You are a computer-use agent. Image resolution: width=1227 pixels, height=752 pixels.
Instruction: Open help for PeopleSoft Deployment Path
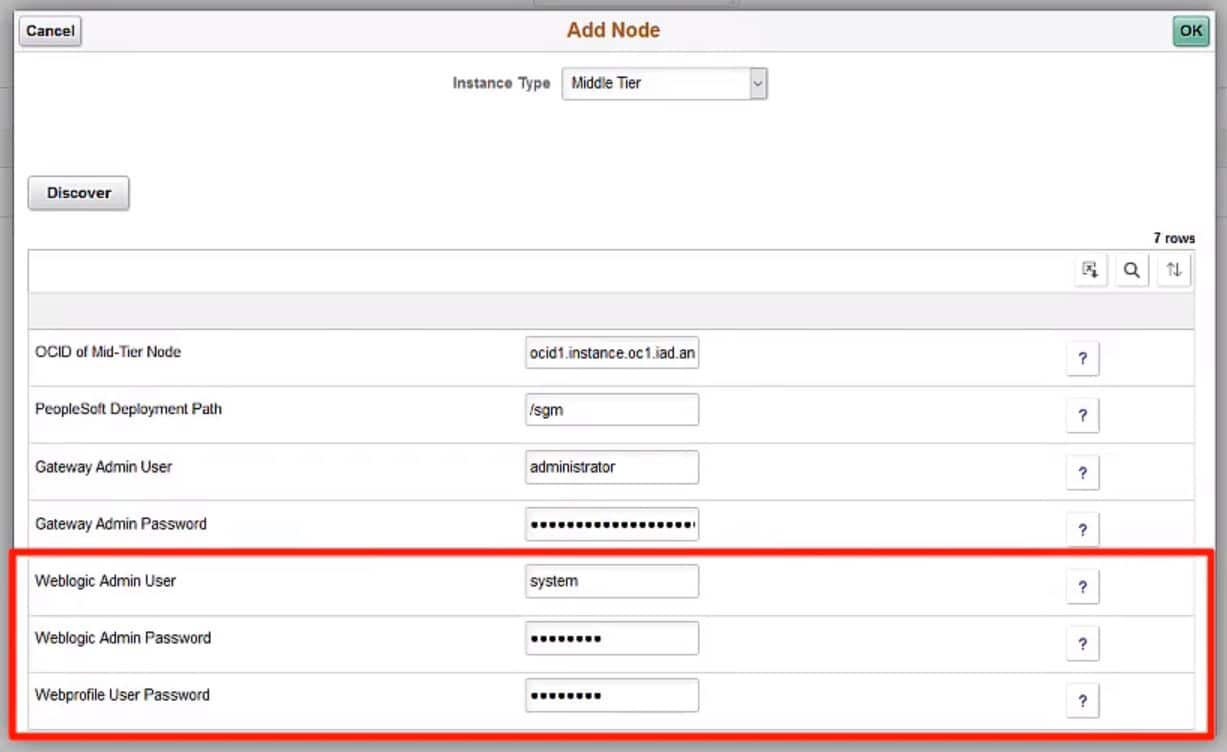pyautogui.click(x=1083, y=415)
